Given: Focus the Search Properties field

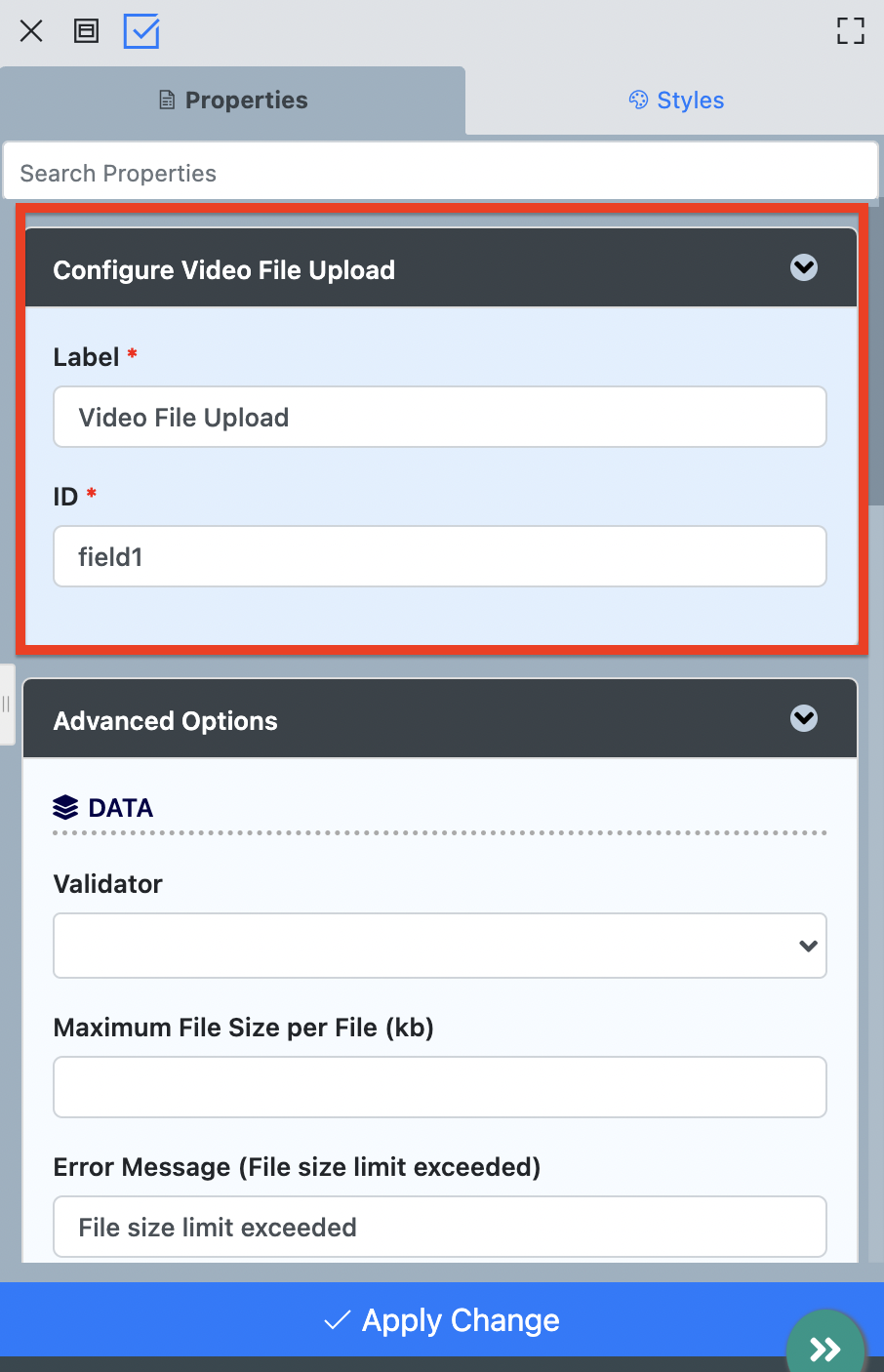Looking at the screenshot, I should coord(440,173).
